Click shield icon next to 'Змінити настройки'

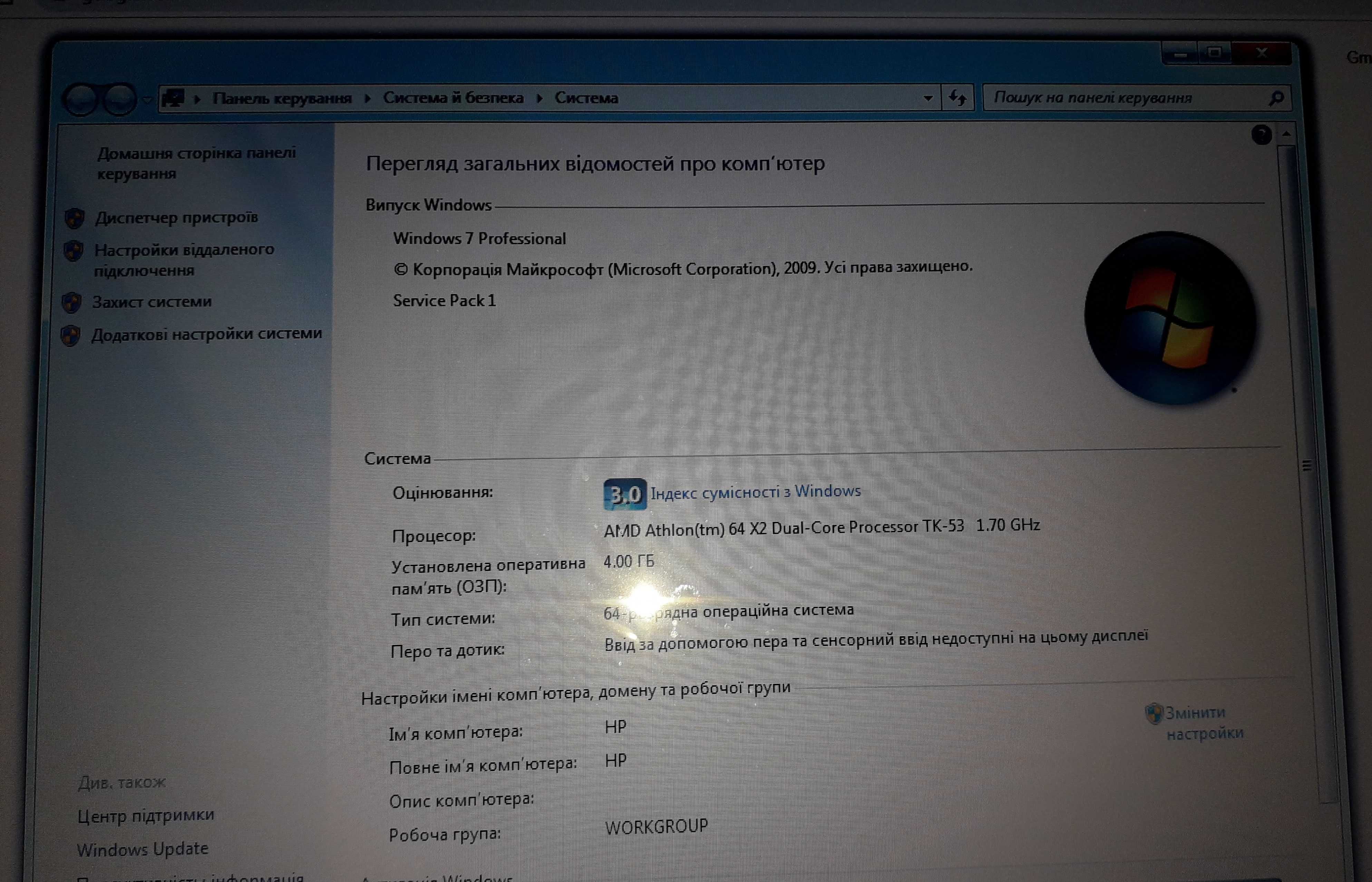[x=1154, y=713]
